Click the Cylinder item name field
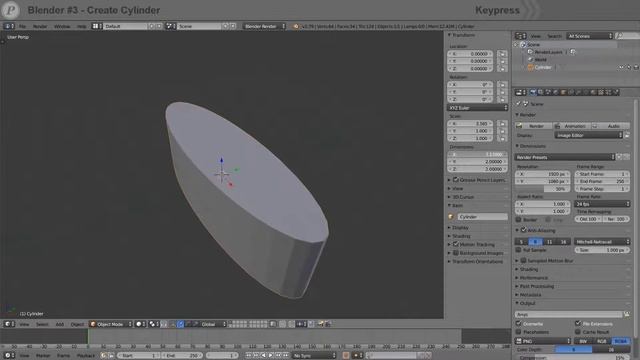This screenshot has height=360, width=640. click(x=482, y=217)
